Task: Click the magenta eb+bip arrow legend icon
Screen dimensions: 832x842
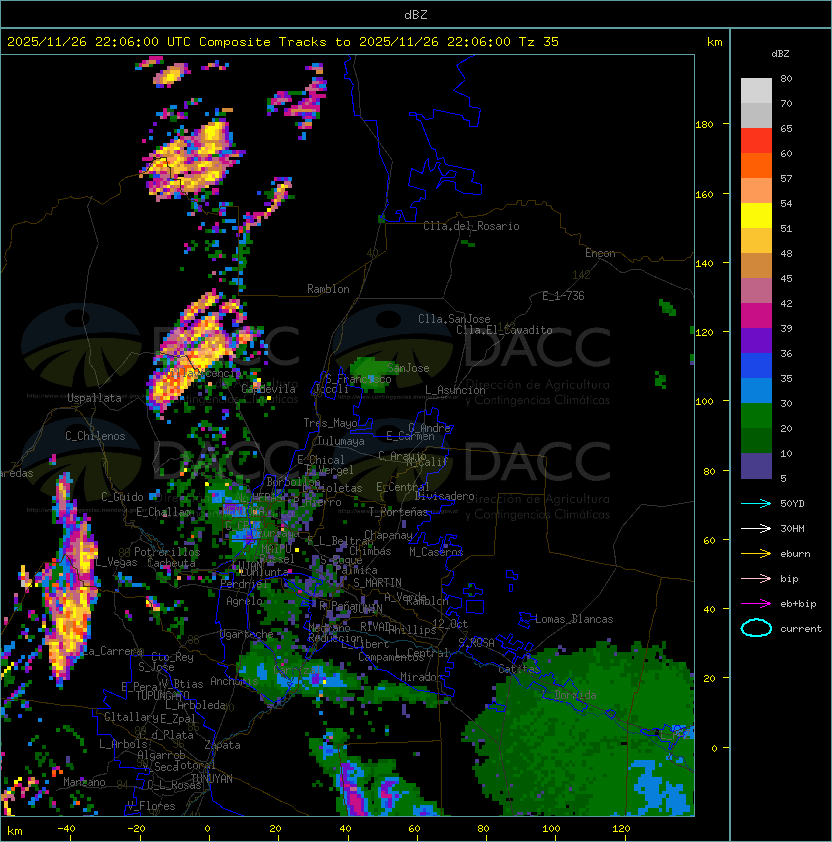Action: click(756, 604)
